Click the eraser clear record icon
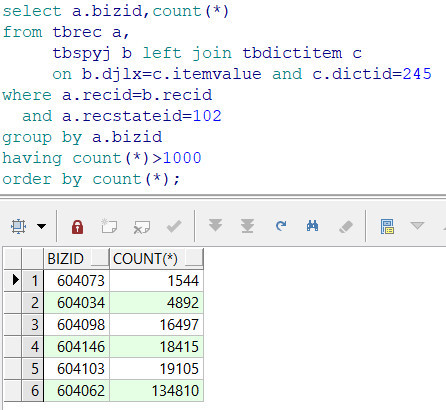This screenshot has height=410, width=446. pyautogui.click(x=346, y=227)
